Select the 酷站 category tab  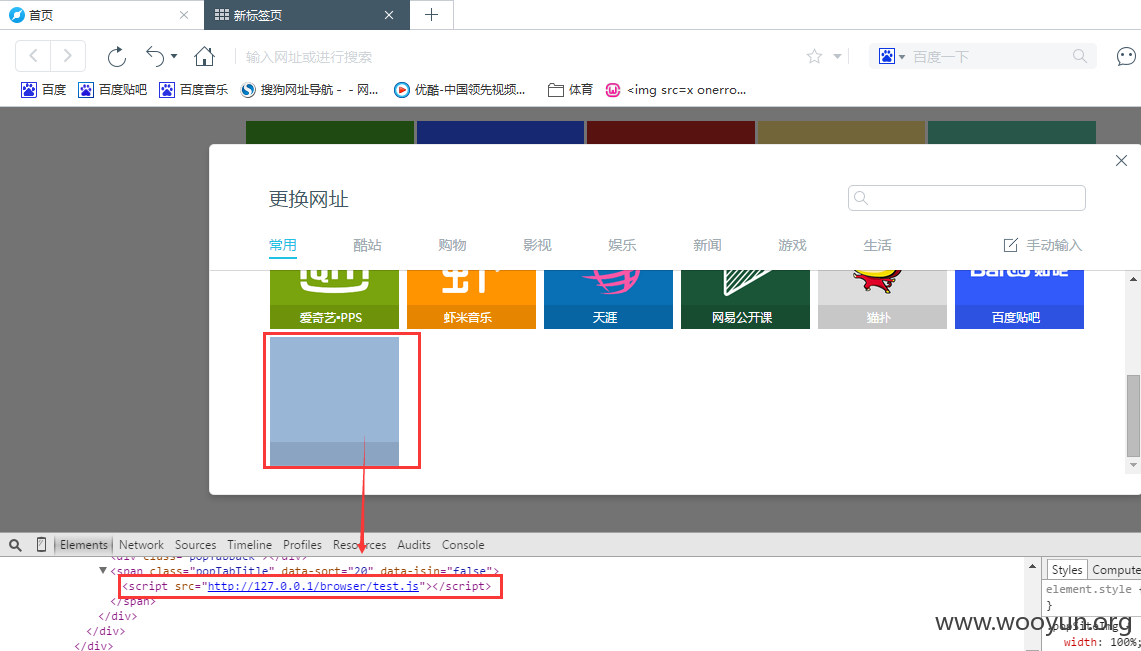click(x=367, y=245)
